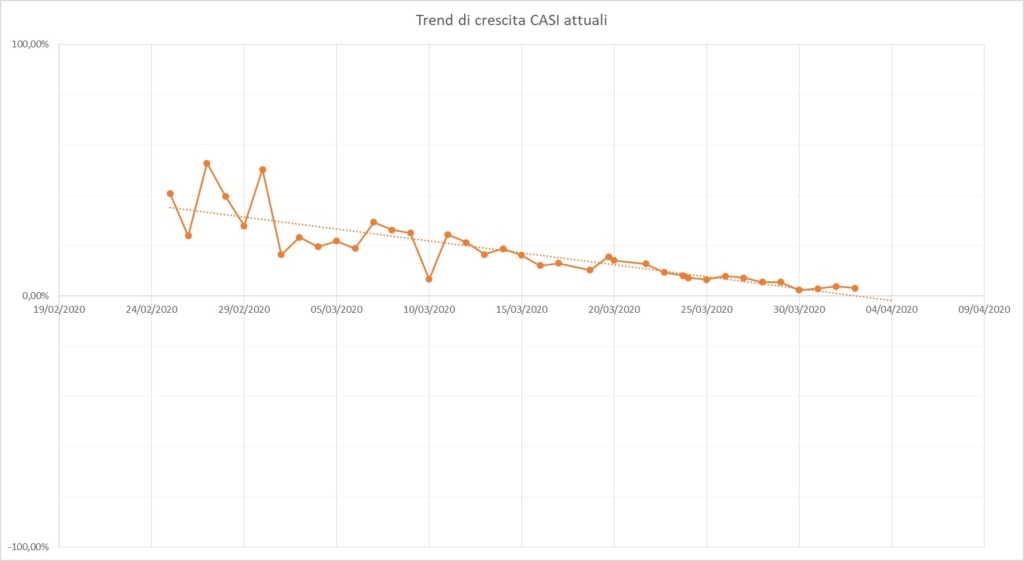
Task: Select the highest peak data point
Action: point(207,163)
